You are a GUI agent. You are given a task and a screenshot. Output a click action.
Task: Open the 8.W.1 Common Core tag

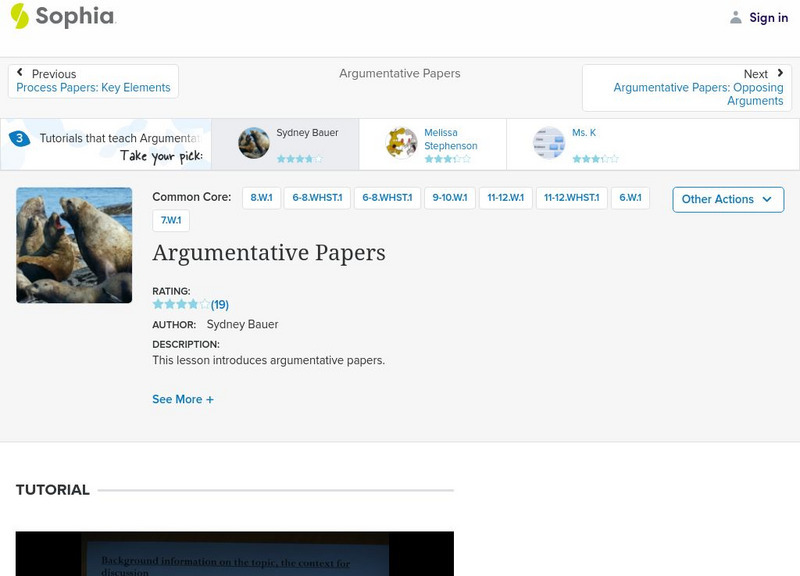pyautogui.click(x=261, y=198)
